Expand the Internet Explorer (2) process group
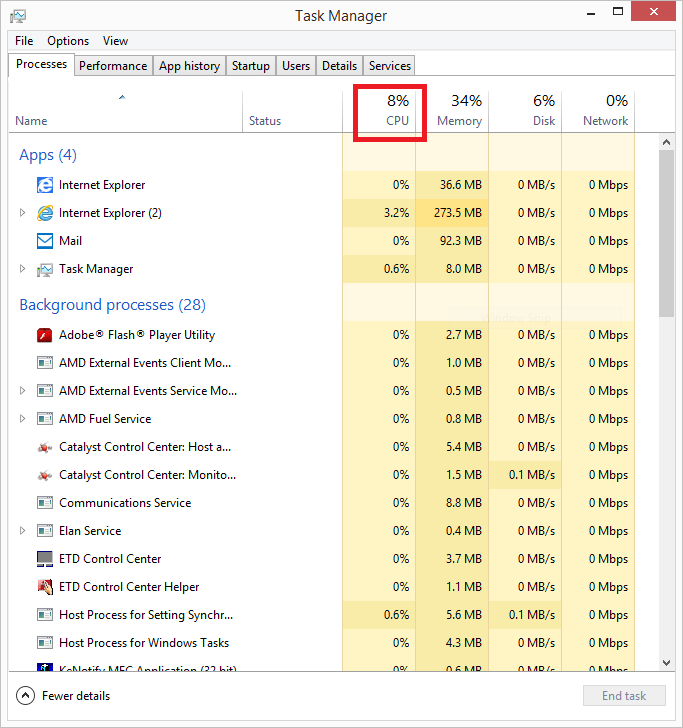Screen dimensions: 683x728 pos(22,213)
